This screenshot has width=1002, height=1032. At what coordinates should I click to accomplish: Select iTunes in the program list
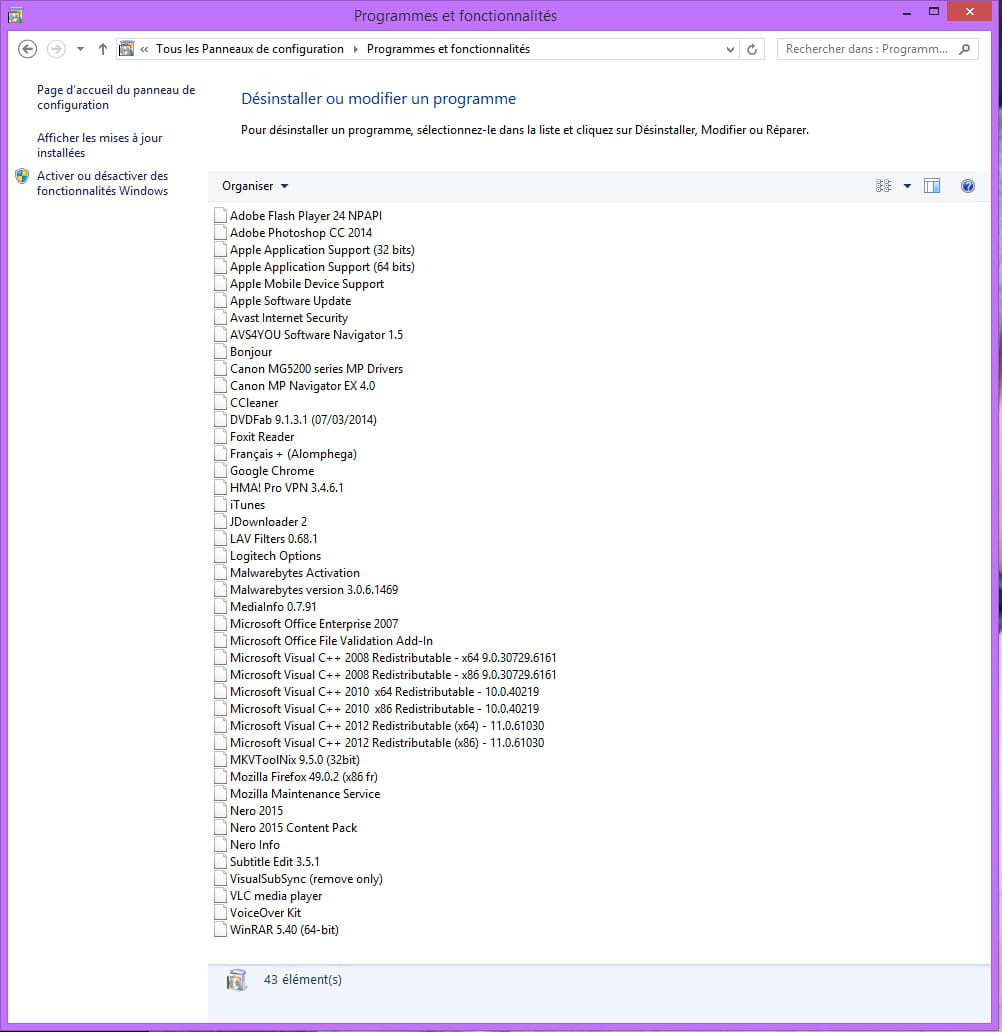click(248, 505)
